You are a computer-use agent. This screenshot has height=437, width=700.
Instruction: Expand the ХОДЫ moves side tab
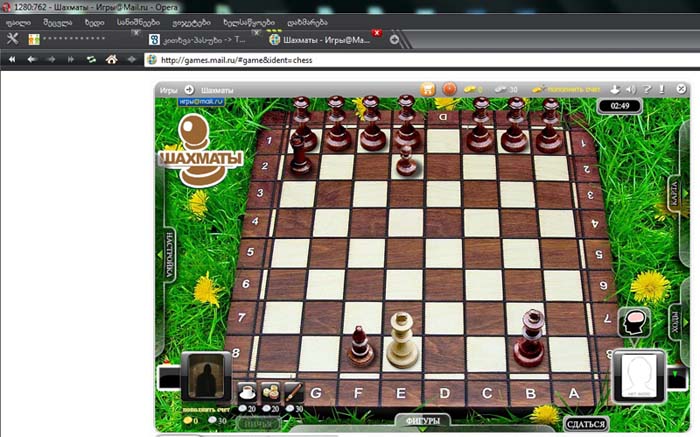click(676, 323)
